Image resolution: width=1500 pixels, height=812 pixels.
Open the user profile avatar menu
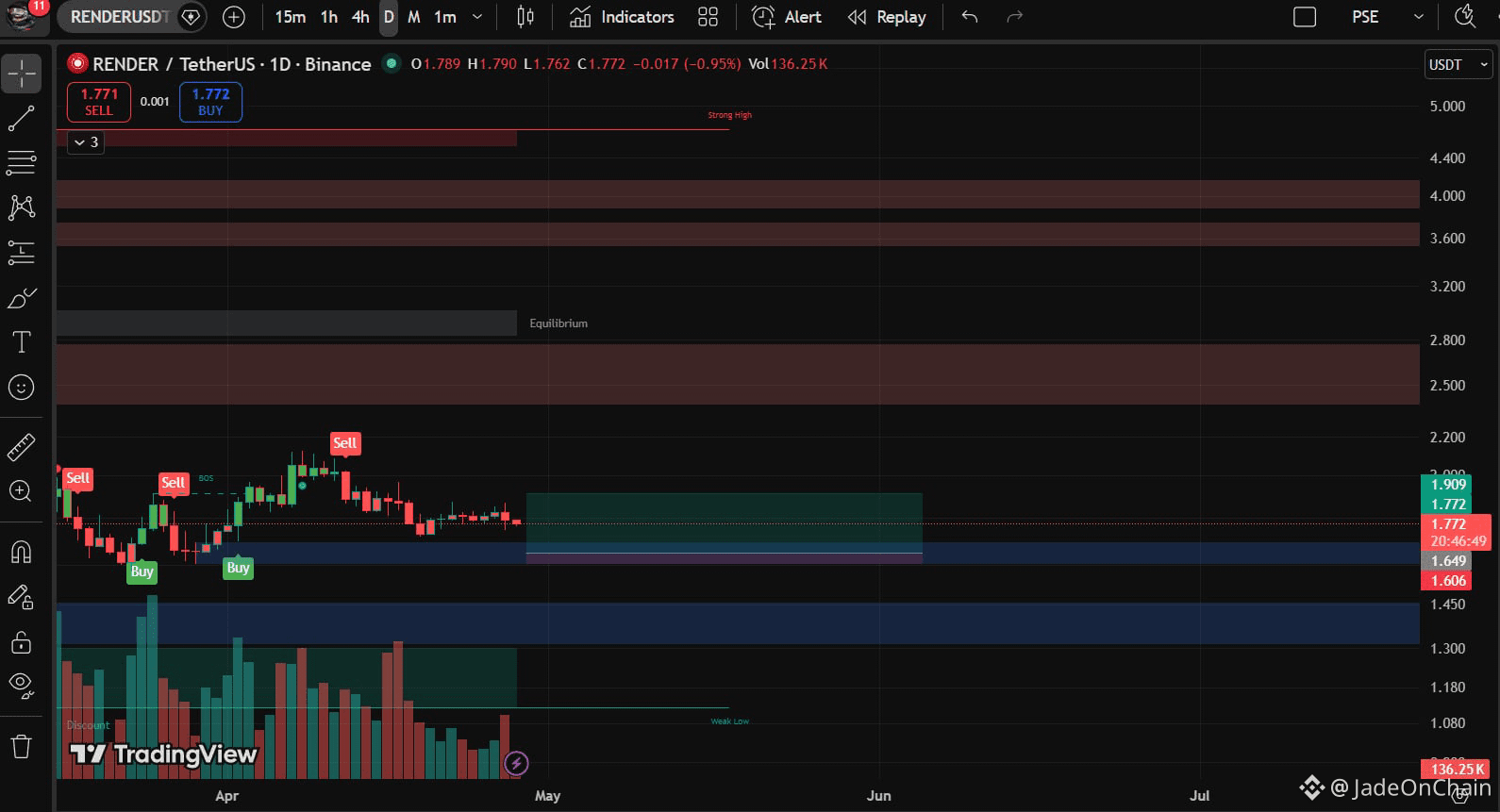pos(23,16)
